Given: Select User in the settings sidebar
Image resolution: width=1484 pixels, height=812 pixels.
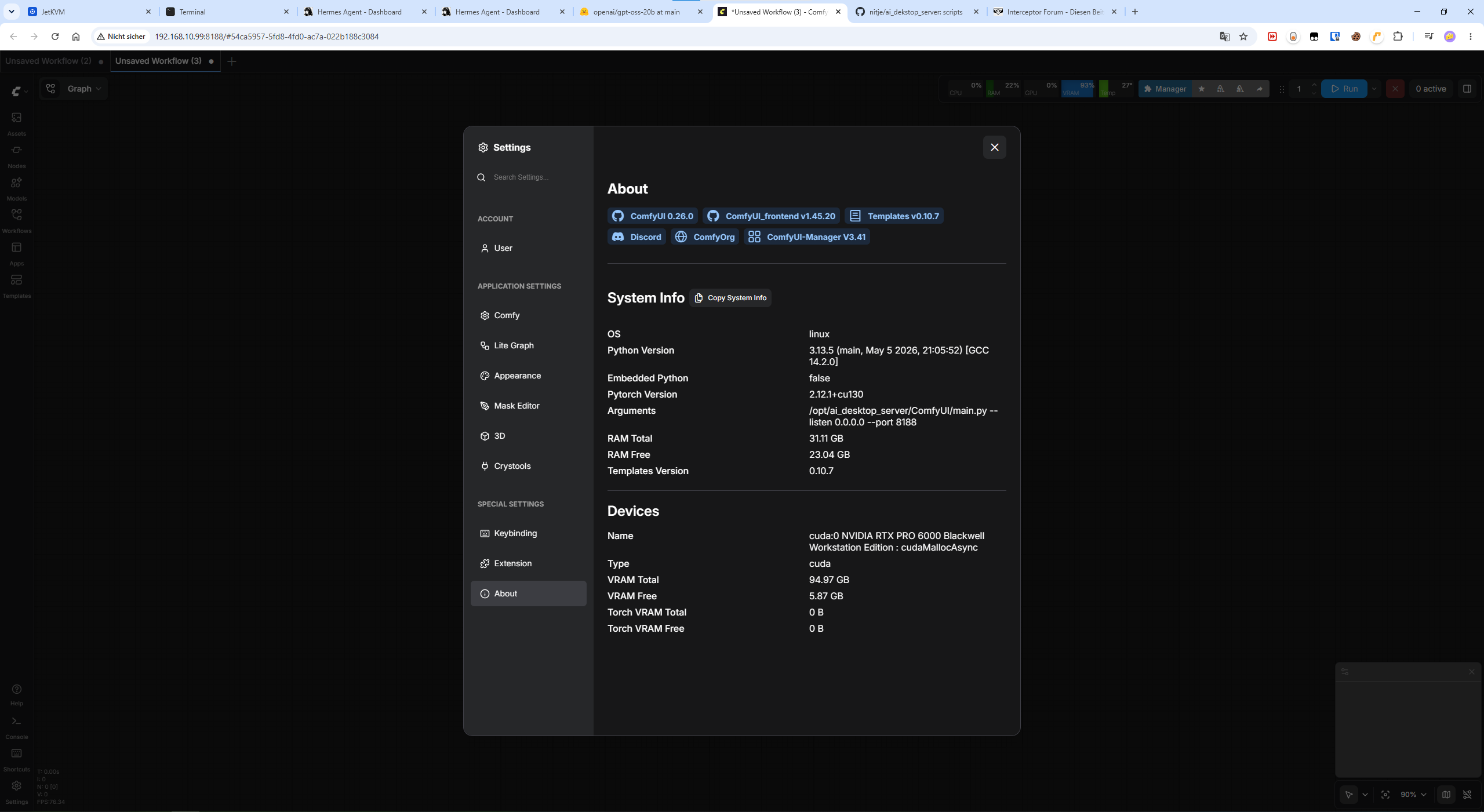Looking at the screenshot, I should click(529, 248).
